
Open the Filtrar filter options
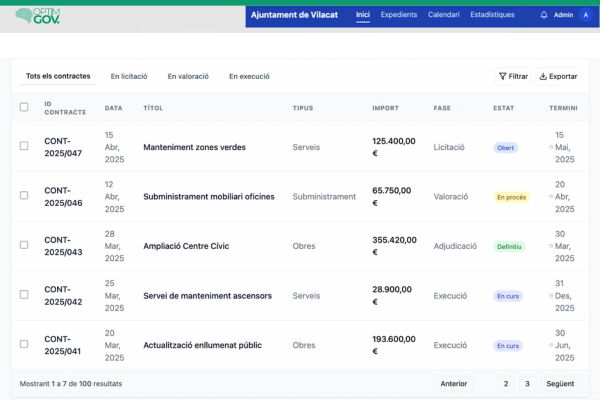[513, 76]
